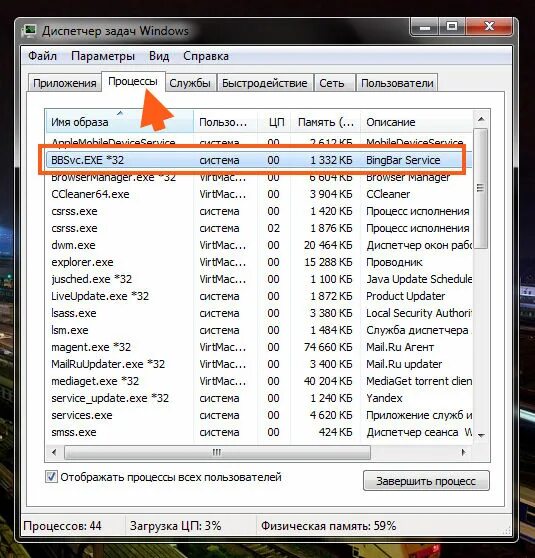Select the services.exe process
The height and width of the screenshot is (558, 535).
point(259,415)
